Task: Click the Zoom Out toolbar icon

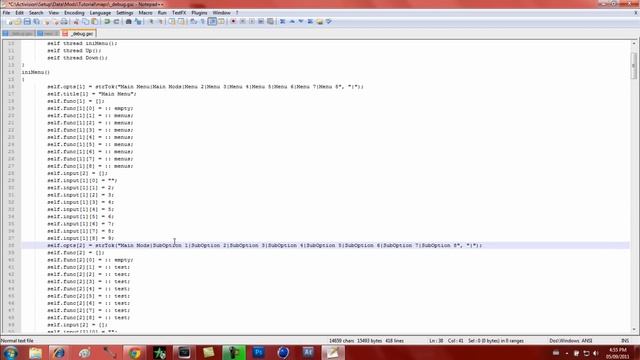Action: click(160, 21)
